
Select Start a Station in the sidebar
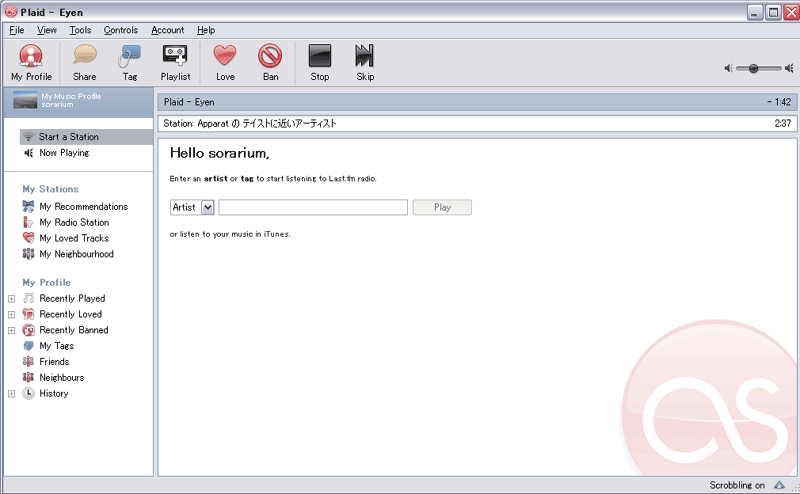(86, 137)
